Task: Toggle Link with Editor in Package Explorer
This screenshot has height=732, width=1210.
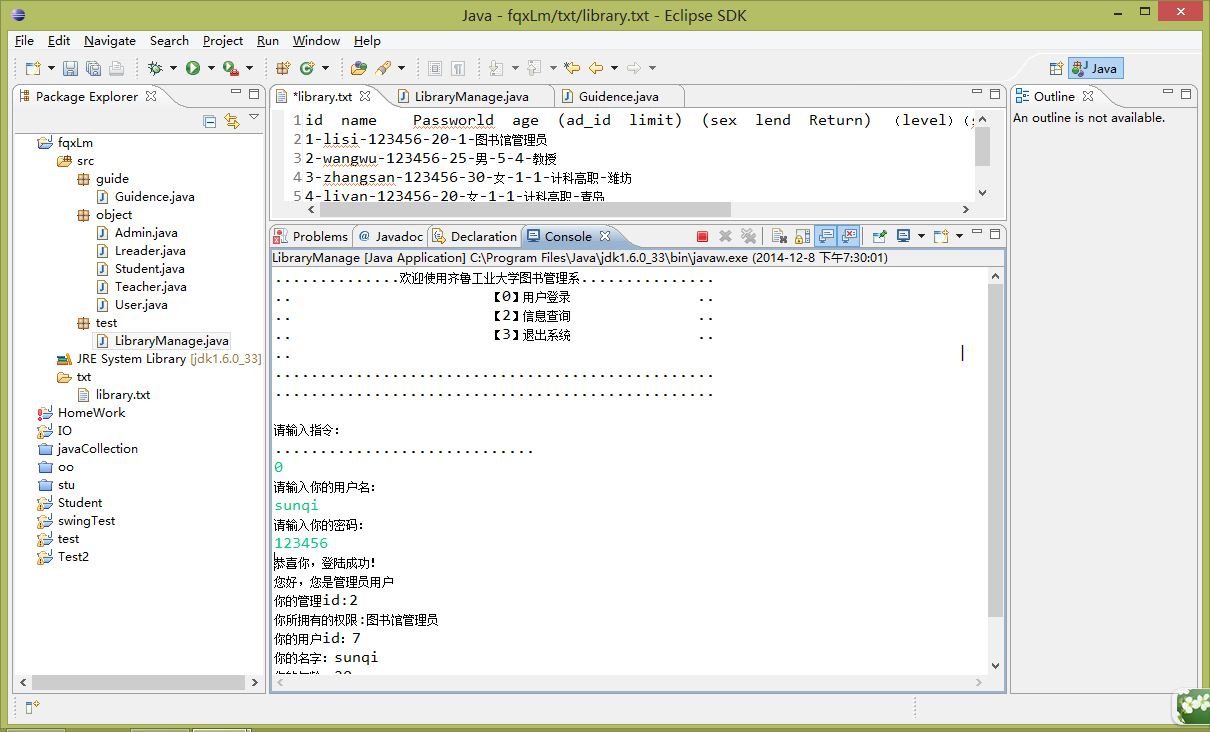Action: [232, 121]
